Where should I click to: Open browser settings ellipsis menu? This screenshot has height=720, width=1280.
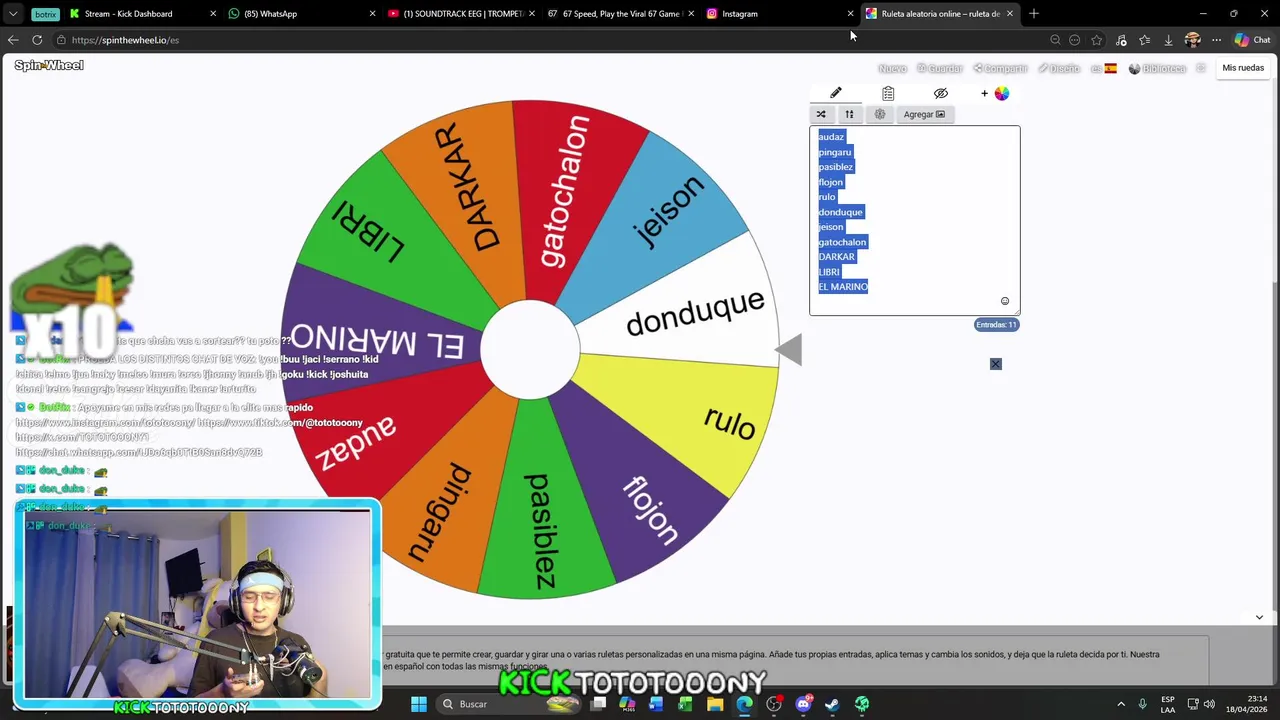1216,40
